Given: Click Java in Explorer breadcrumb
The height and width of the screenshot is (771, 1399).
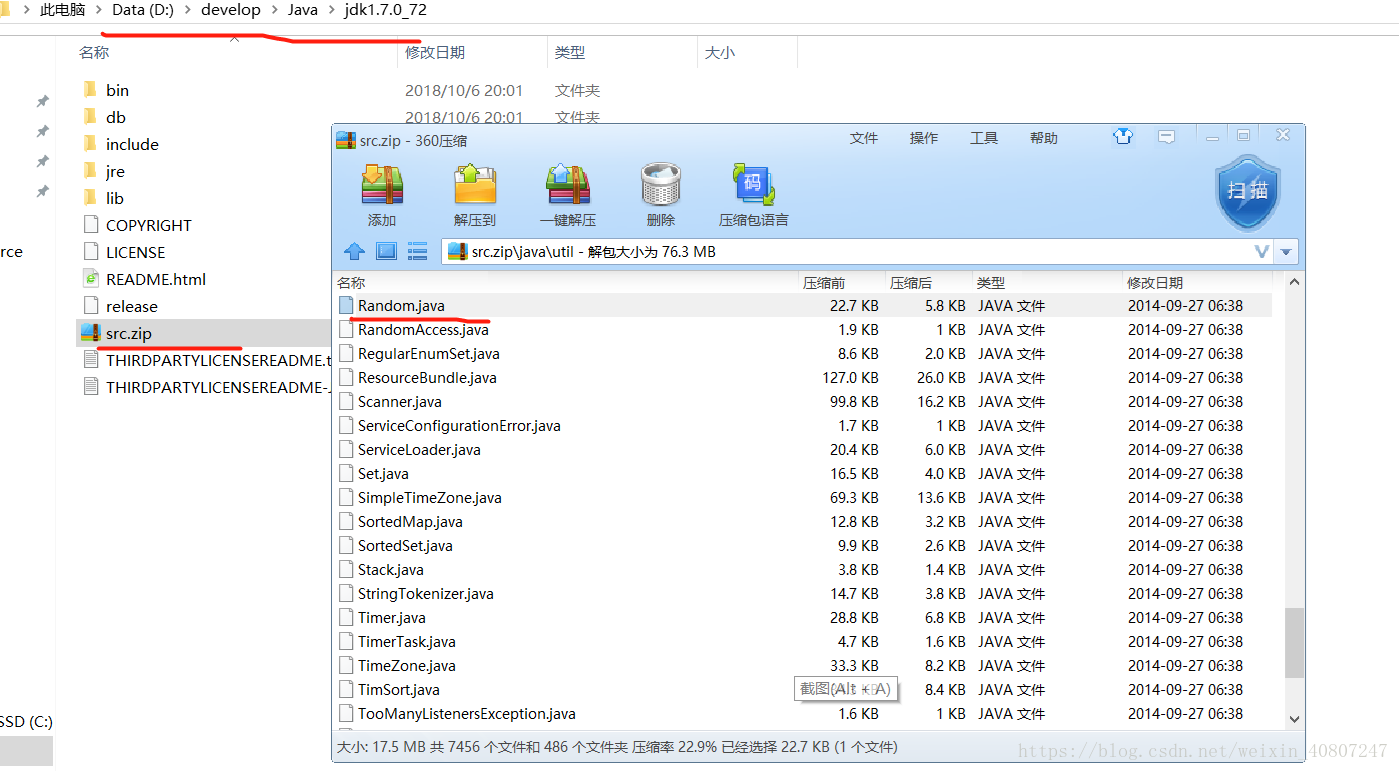Looking at the screenshot, I should pyautogui.click(x=303, y=10).
